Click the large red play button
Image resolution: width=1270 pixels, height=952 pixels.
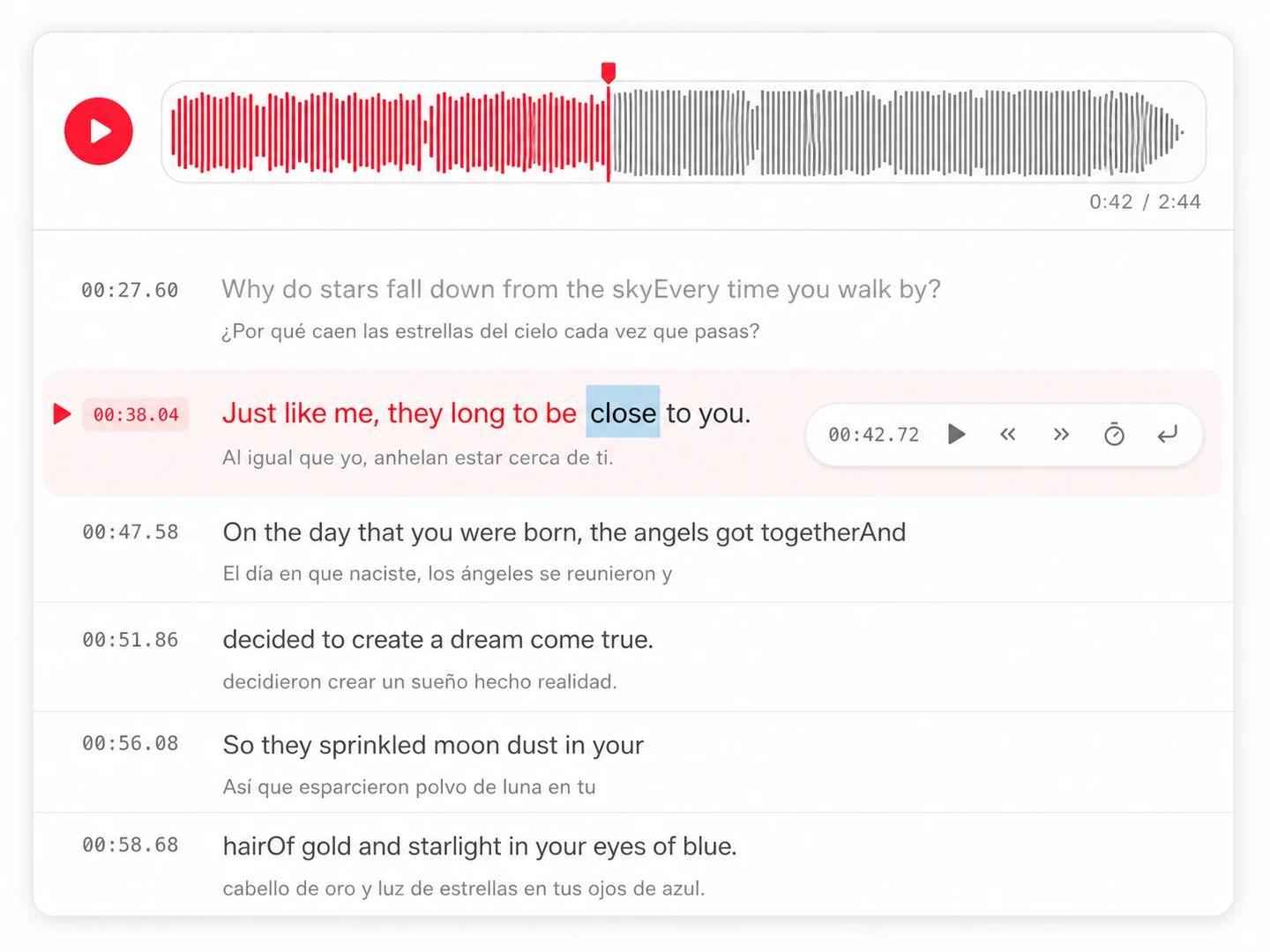[99, 131]
